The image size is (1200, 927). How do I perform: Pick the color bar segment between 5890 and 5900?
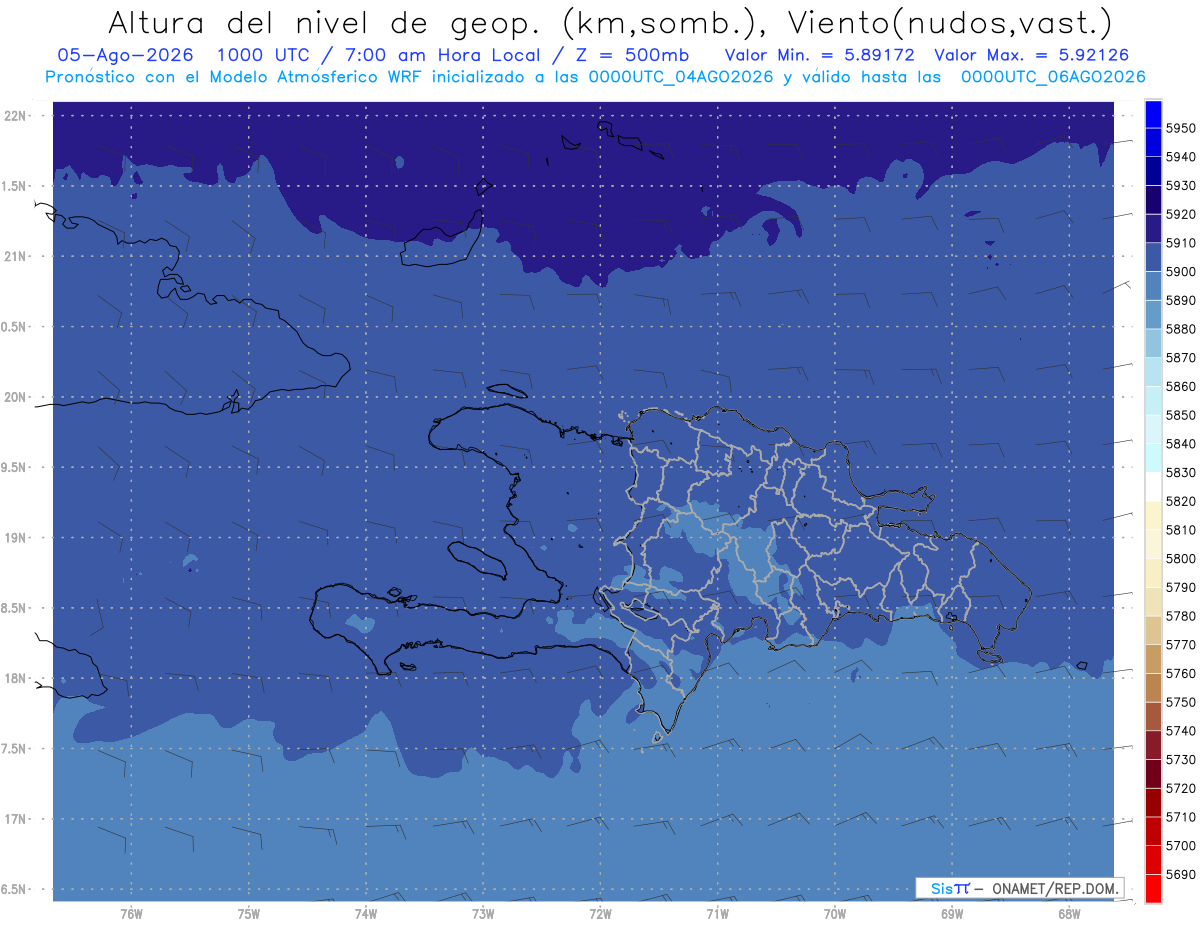(x=1153, y=286)
